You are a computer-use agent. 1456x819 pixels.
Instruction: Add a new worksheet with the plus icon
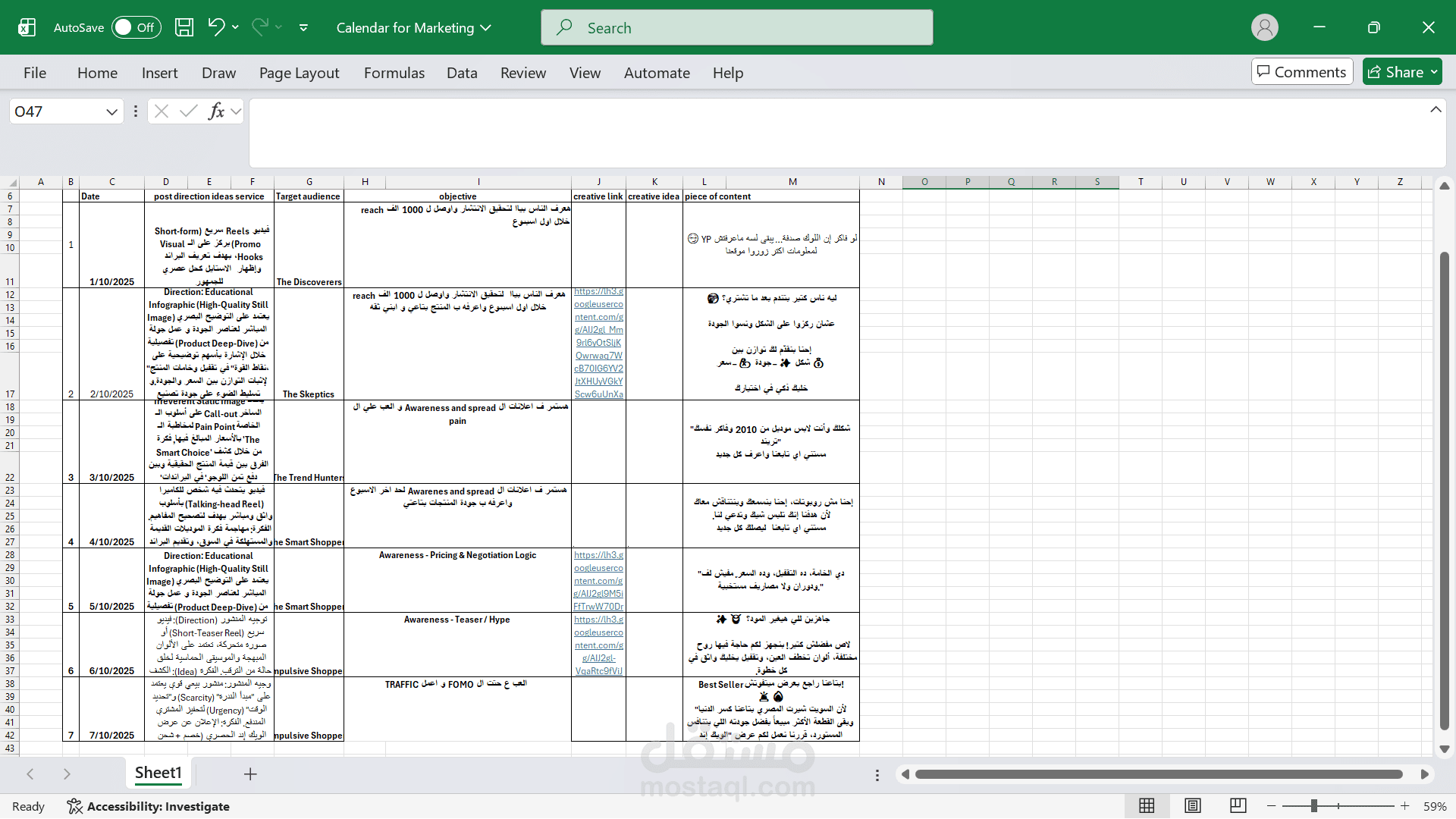(250, 774)
